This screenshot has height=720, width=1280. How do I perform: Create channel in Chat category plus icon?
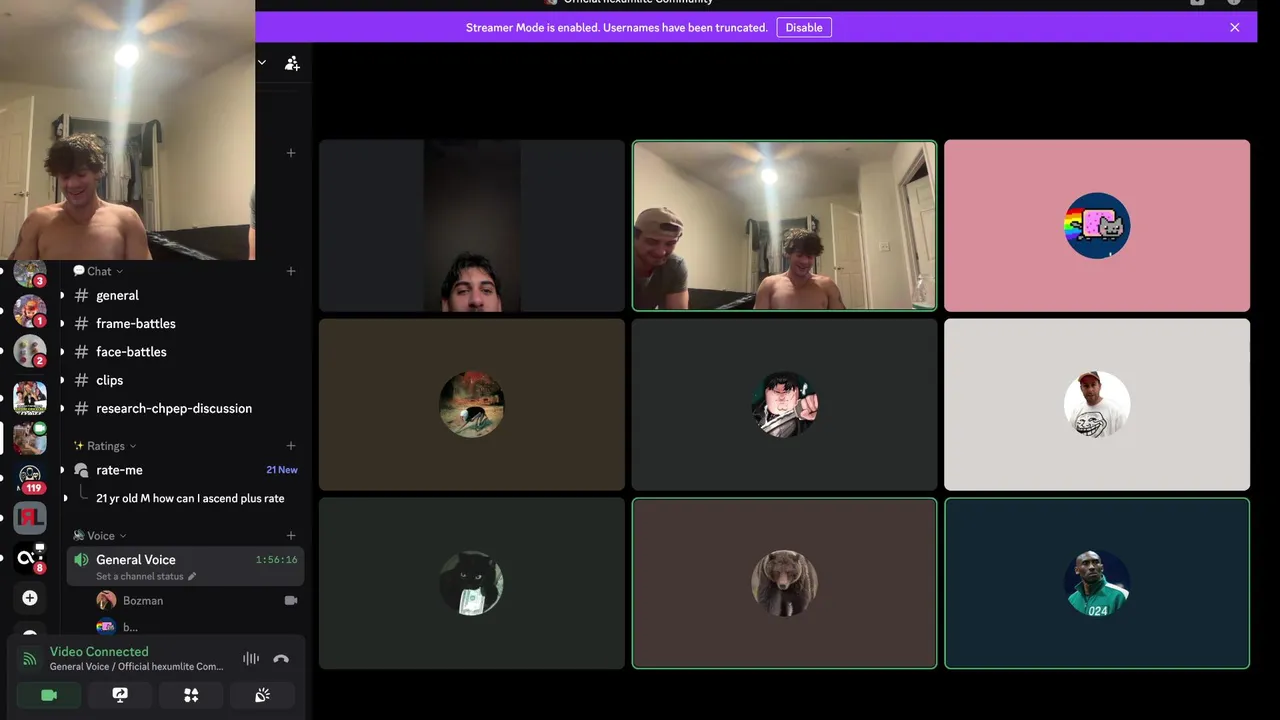(291, 271)
